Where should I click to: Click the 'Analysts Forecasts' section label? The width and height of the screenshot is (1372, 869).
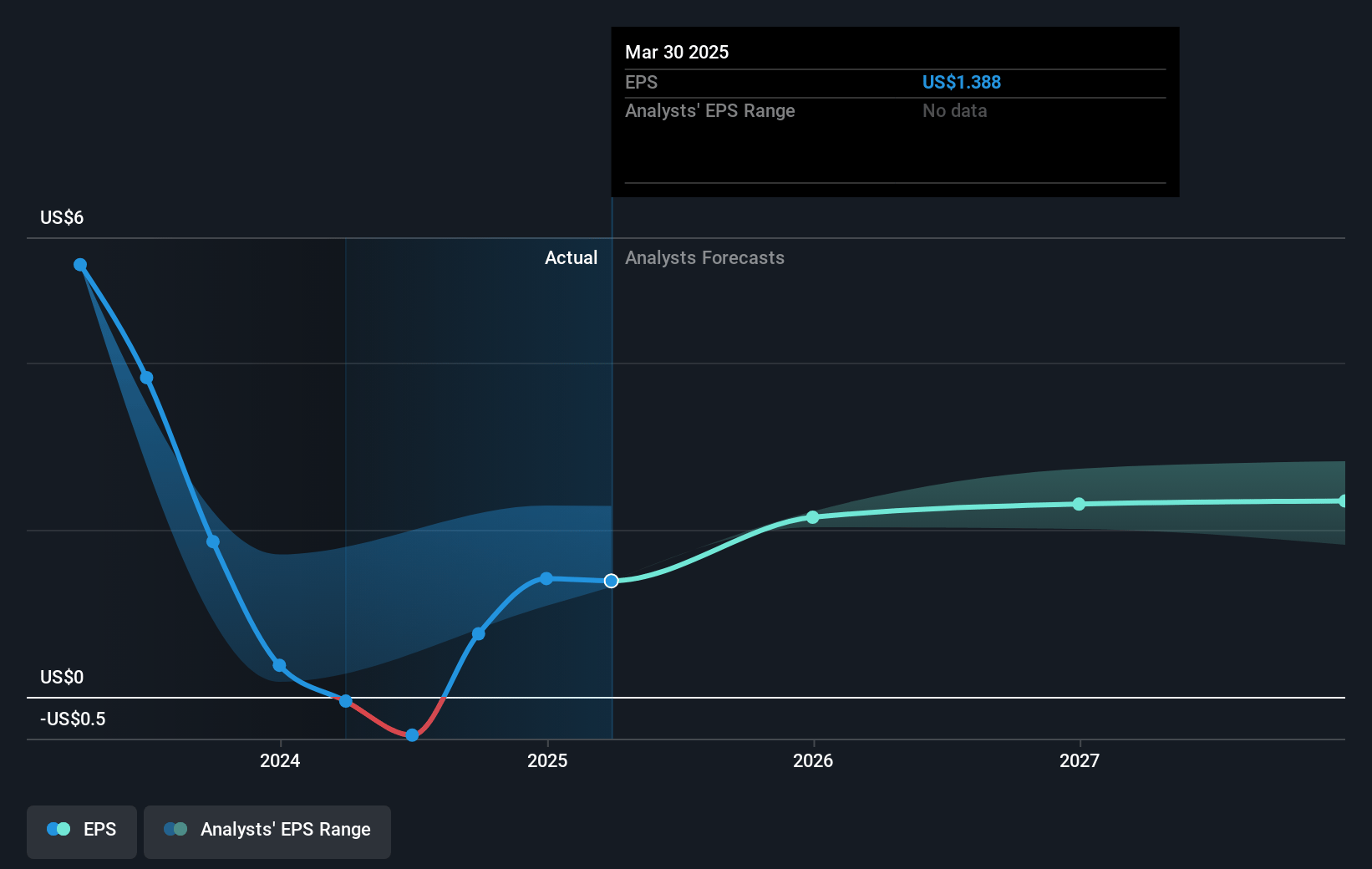tap(705, 258)
